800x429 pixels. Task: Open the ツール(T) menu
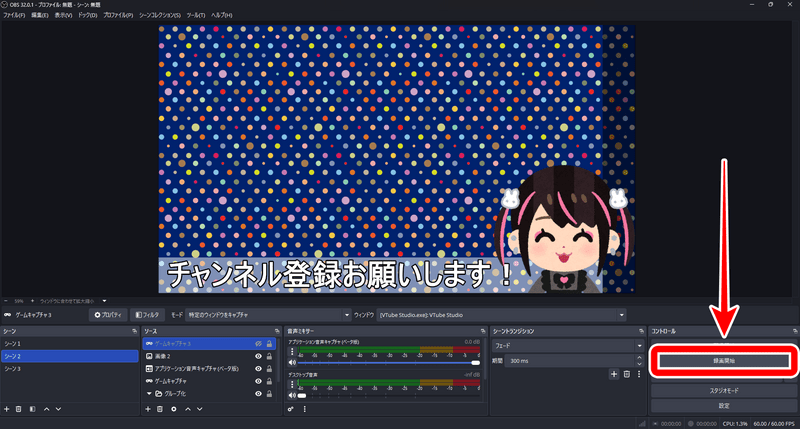click(x=196, y=15)
